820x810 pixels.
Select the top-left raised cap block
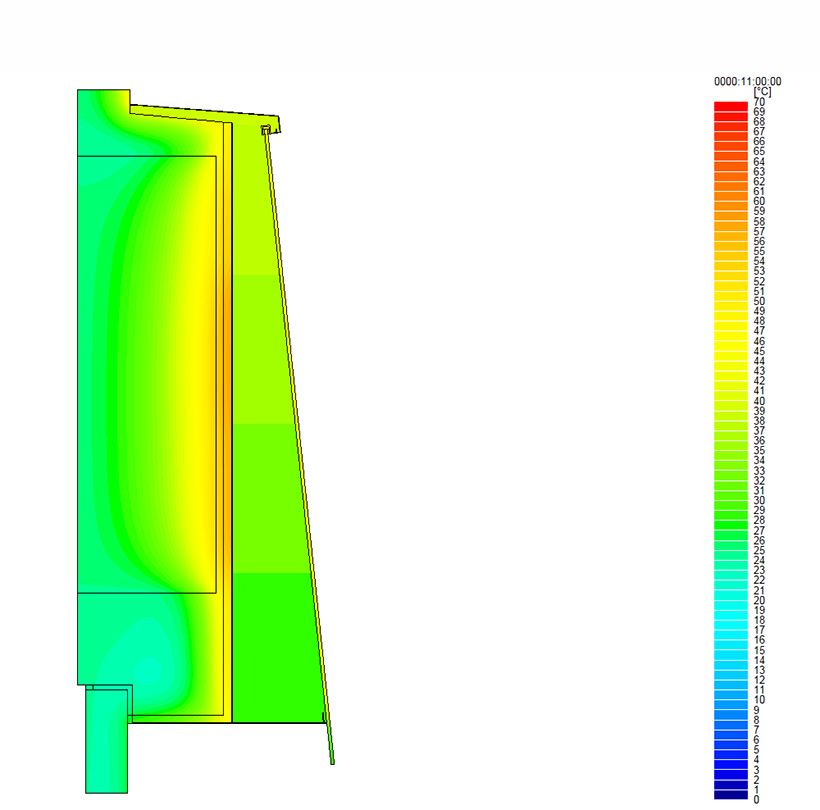coord(103,102)
